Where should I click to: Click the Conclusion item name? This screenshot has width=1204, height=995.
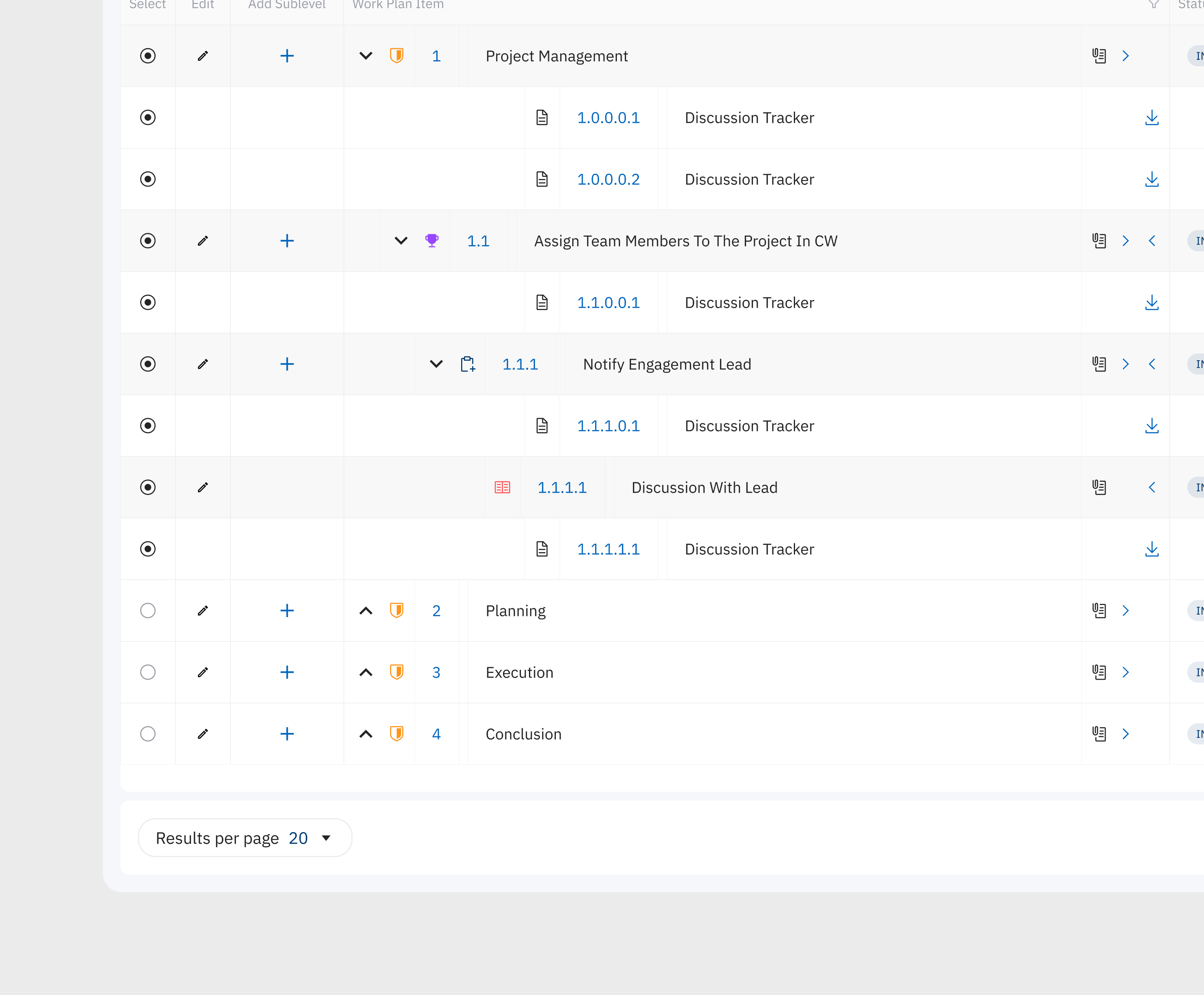click(523, 734)
